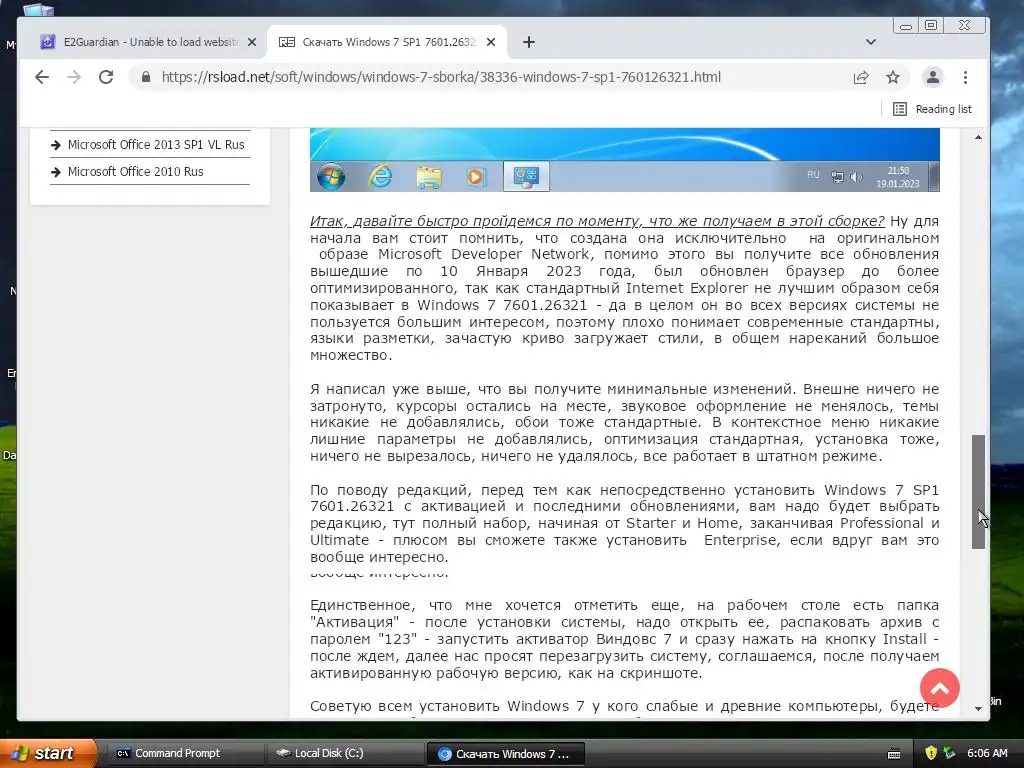
Task: Open the Microsoft Office 2013 SP1 VL Rus link
Action: (156, 144)
